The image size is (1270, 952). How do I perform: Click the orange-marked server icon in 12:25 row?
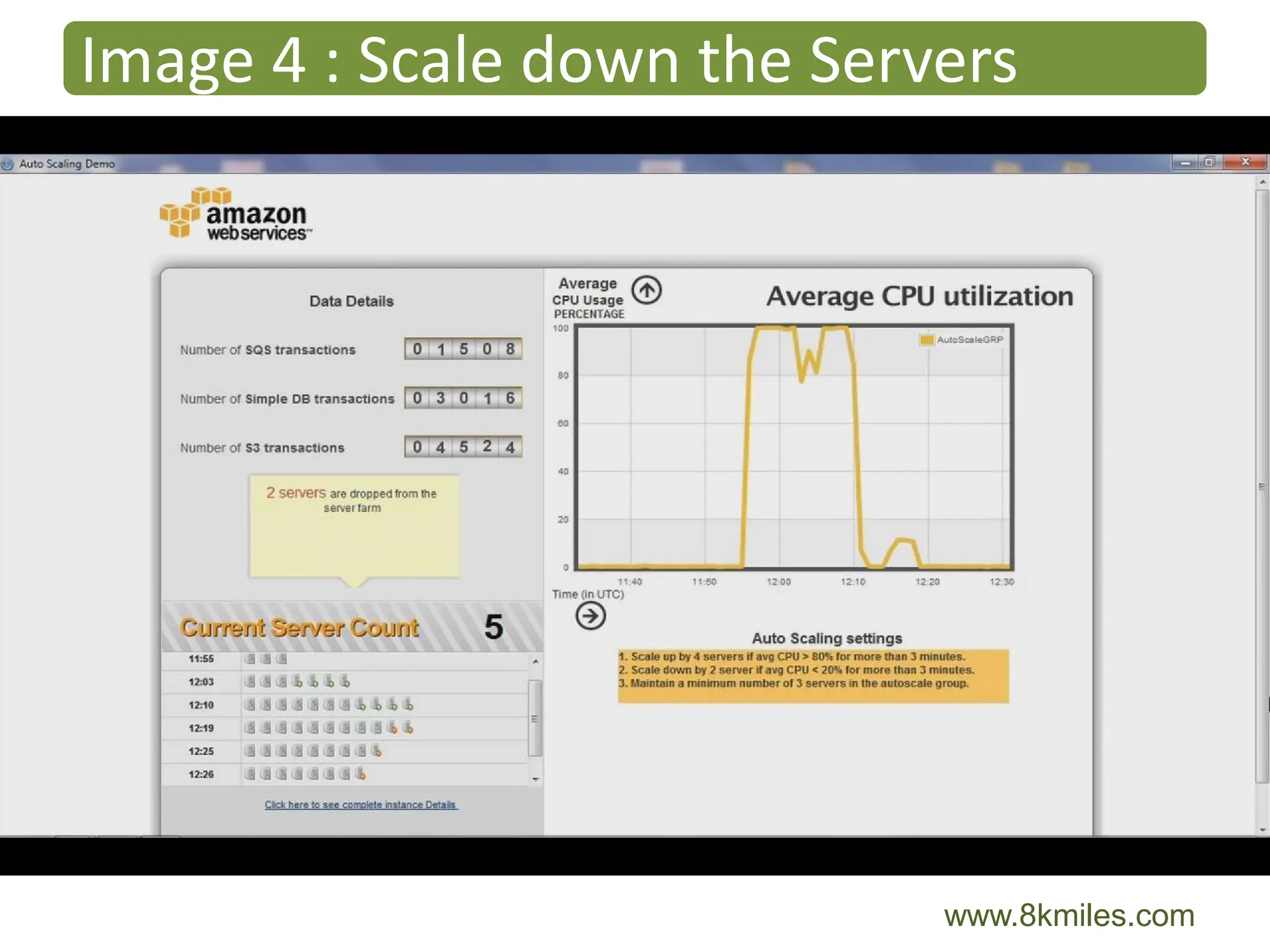376,751
